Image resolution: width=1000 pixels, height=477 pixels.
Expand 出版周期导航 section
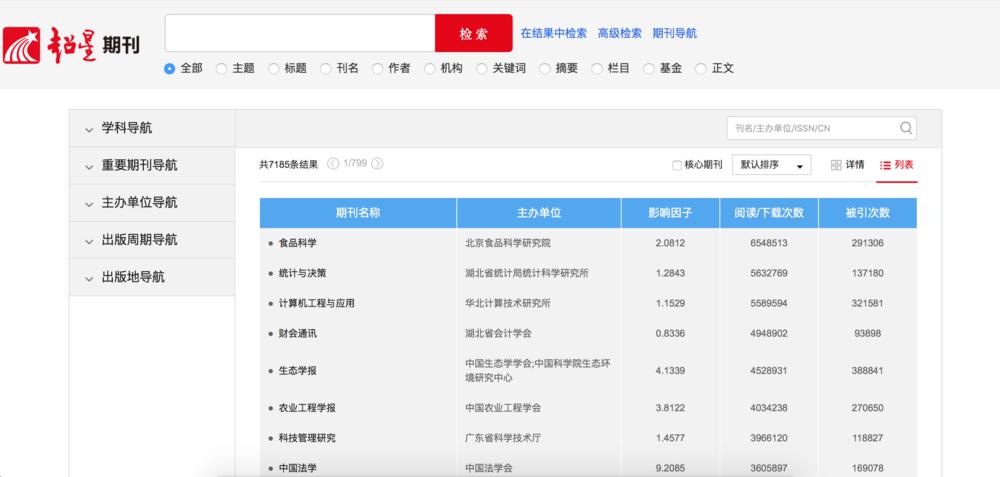[152, 240]
